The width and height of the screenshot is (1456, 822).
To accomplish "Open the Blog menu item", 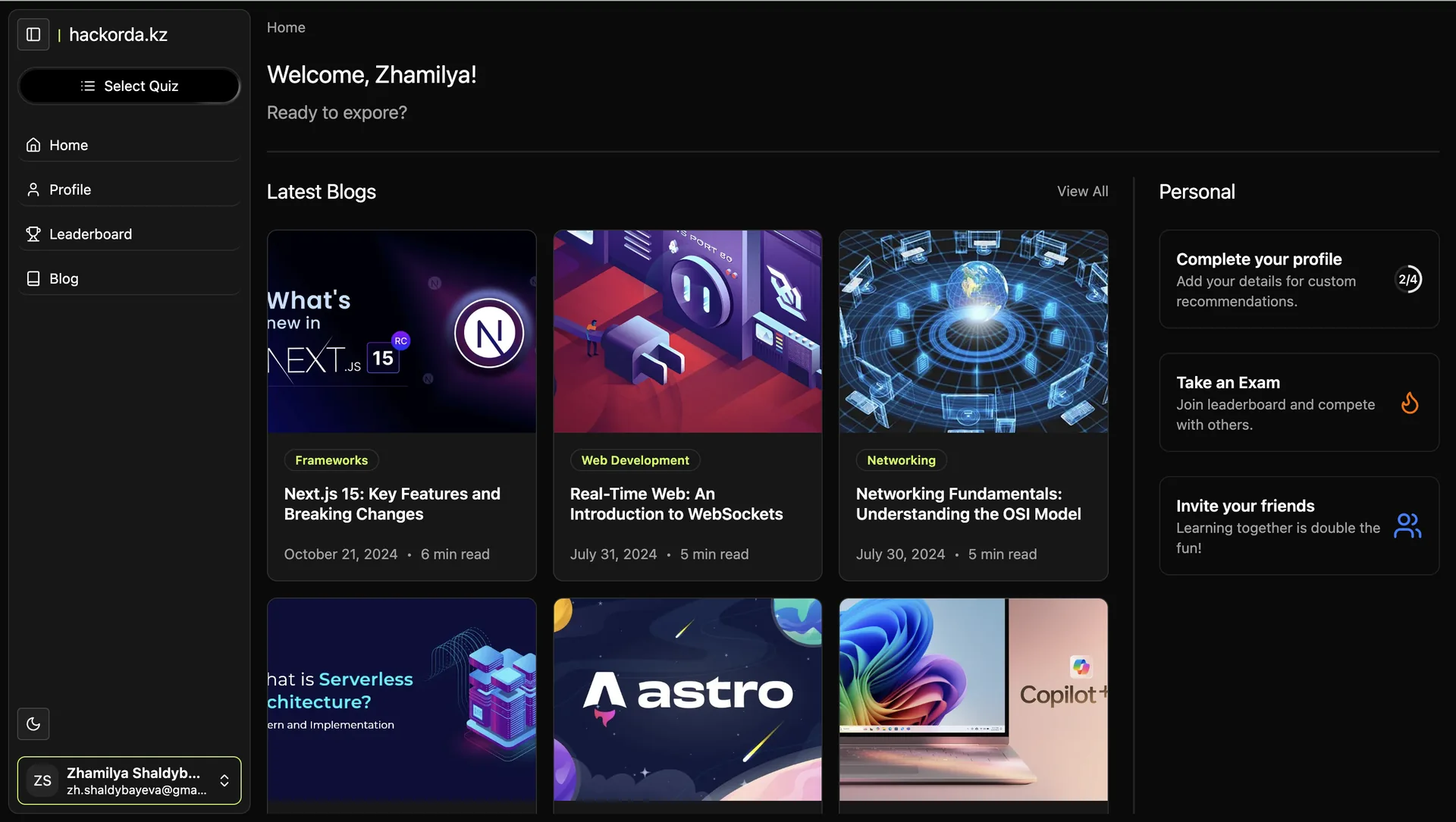I will (129, 279).
